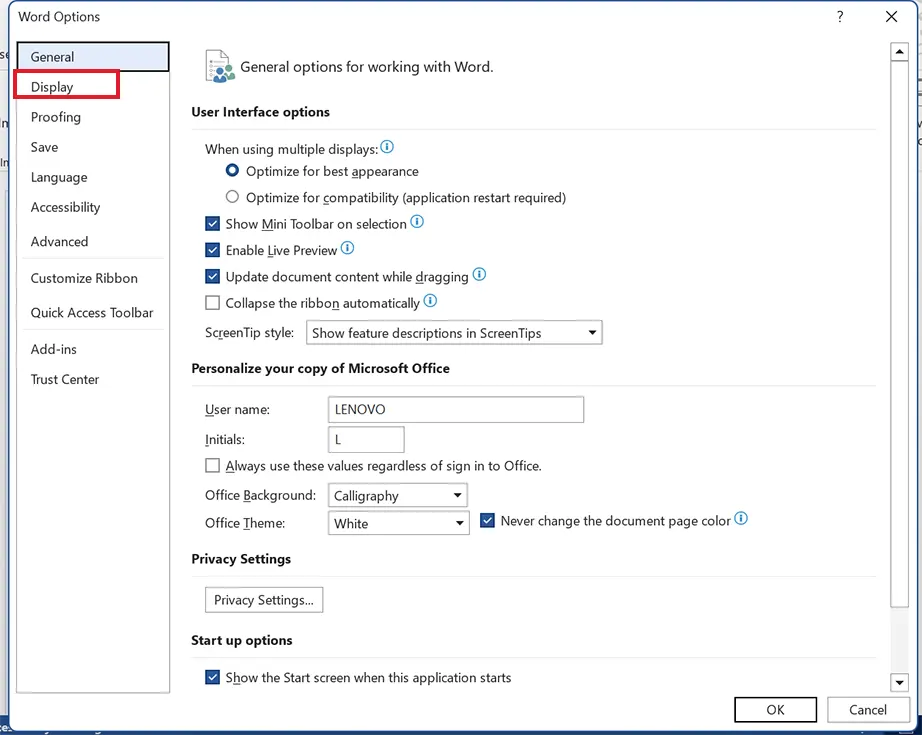Screen dimensions: 922x735
Task: Click info icon next to Show Mini Toolbar
Action: [x=417, y=222]
